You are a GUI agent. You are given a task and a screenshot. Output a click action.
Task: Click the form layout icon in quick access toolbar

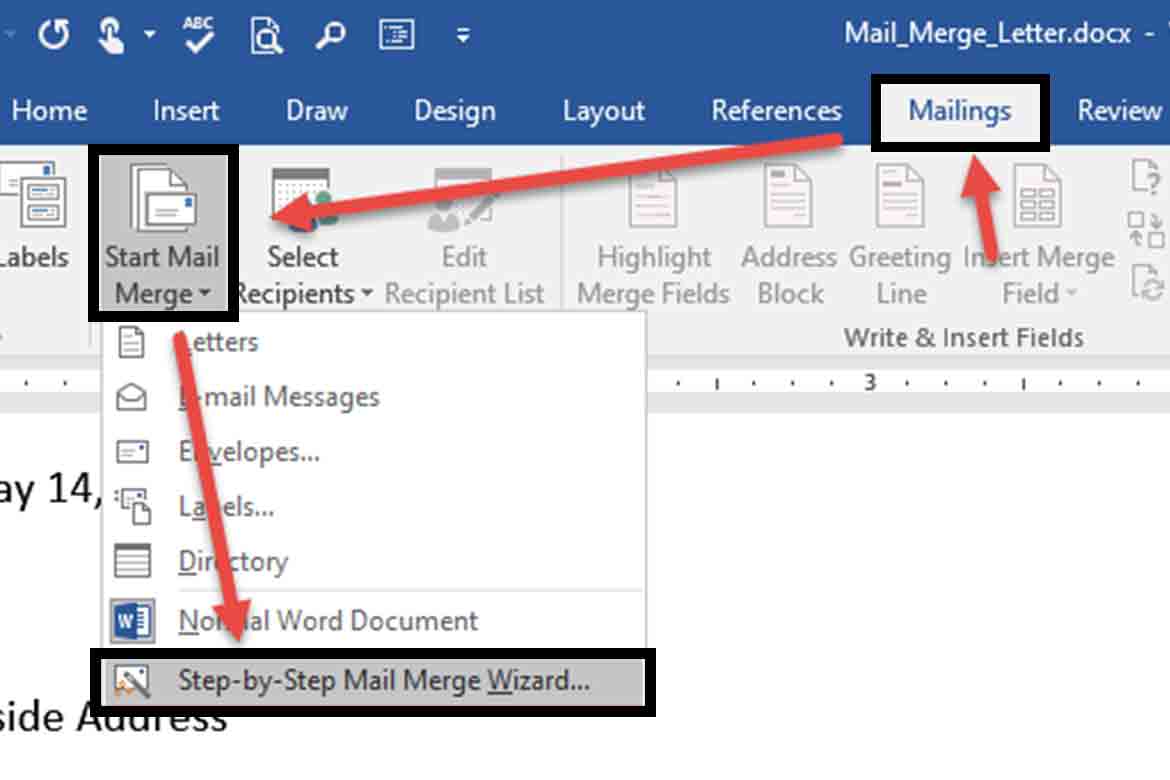396,34
